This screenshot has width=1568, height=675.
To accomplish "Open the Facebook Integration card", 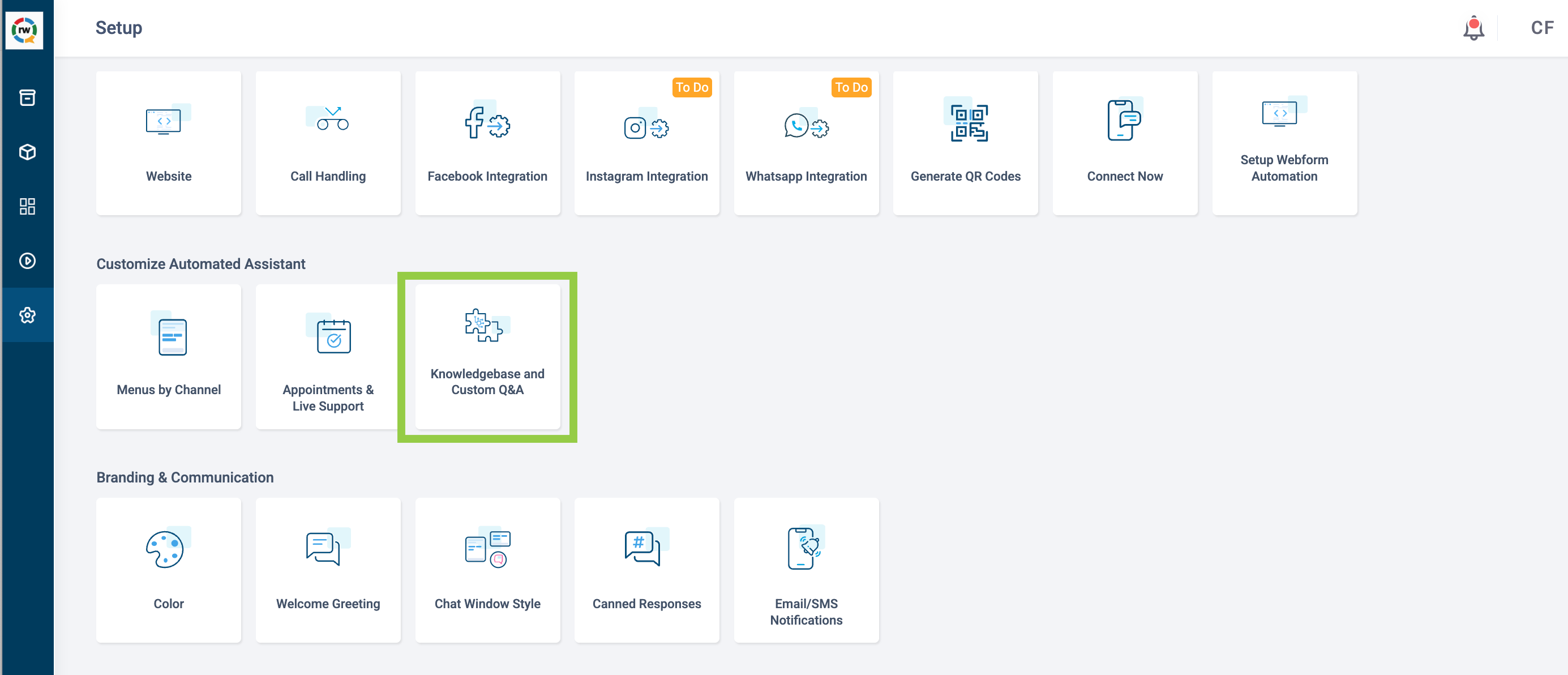I will tap(487, 143).
